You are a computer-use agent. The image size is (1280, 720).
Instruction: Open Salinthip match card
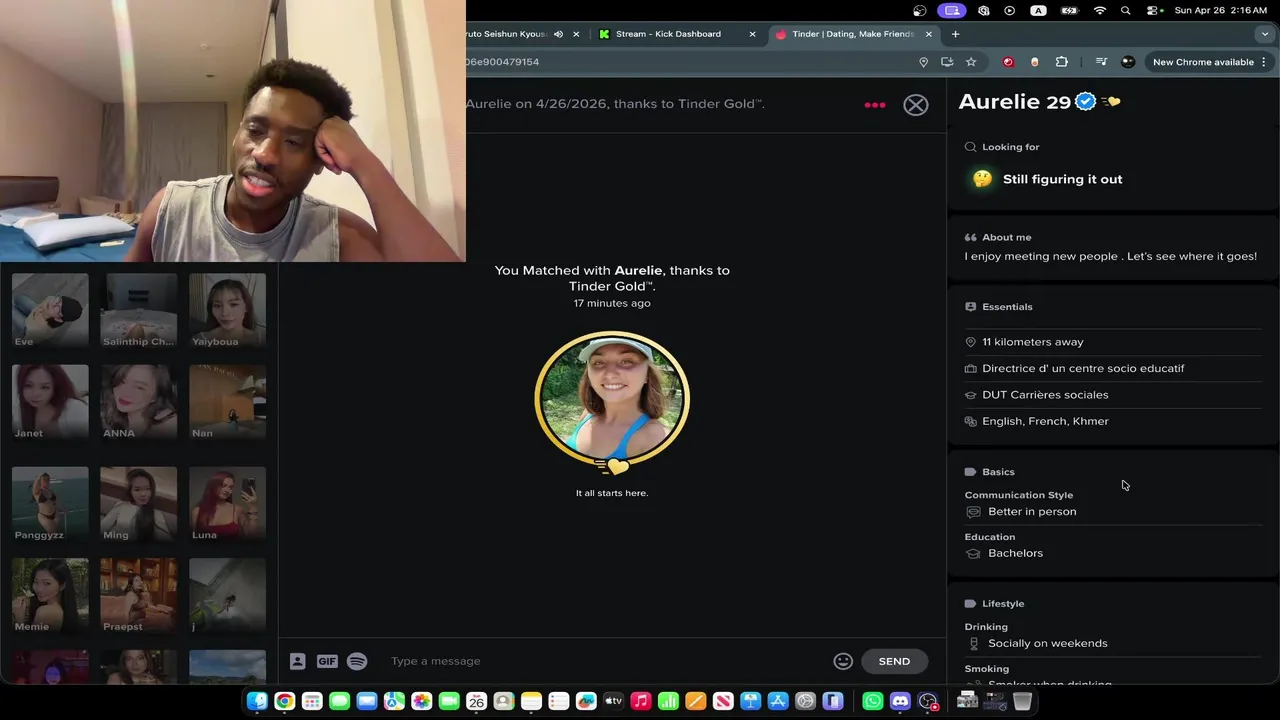pyautogui.click(x=138, y=310)
